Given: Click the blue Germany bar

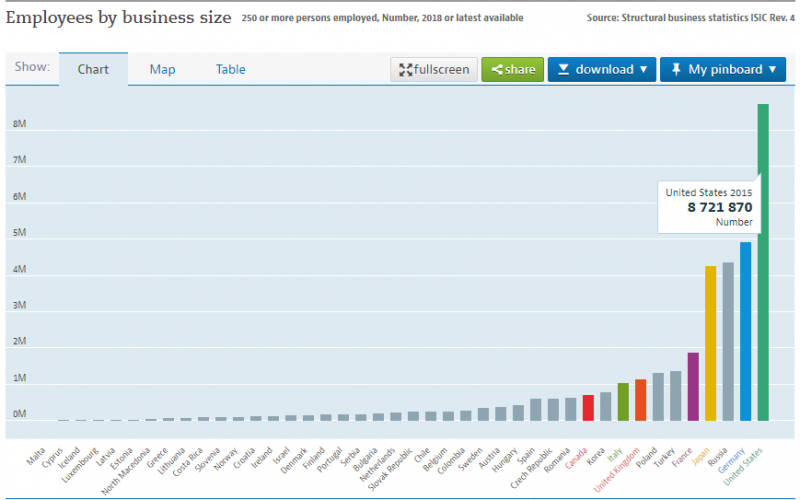Looking at the screenshot, I should click(x=745, y=331).
